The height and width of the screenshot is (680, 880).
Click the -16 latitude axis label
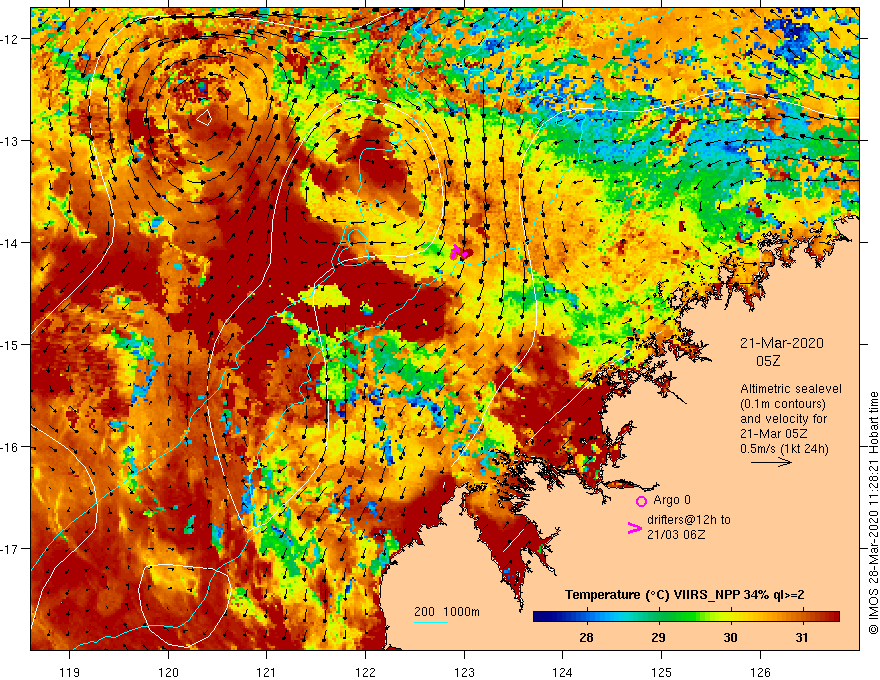[x=11, y=447]
